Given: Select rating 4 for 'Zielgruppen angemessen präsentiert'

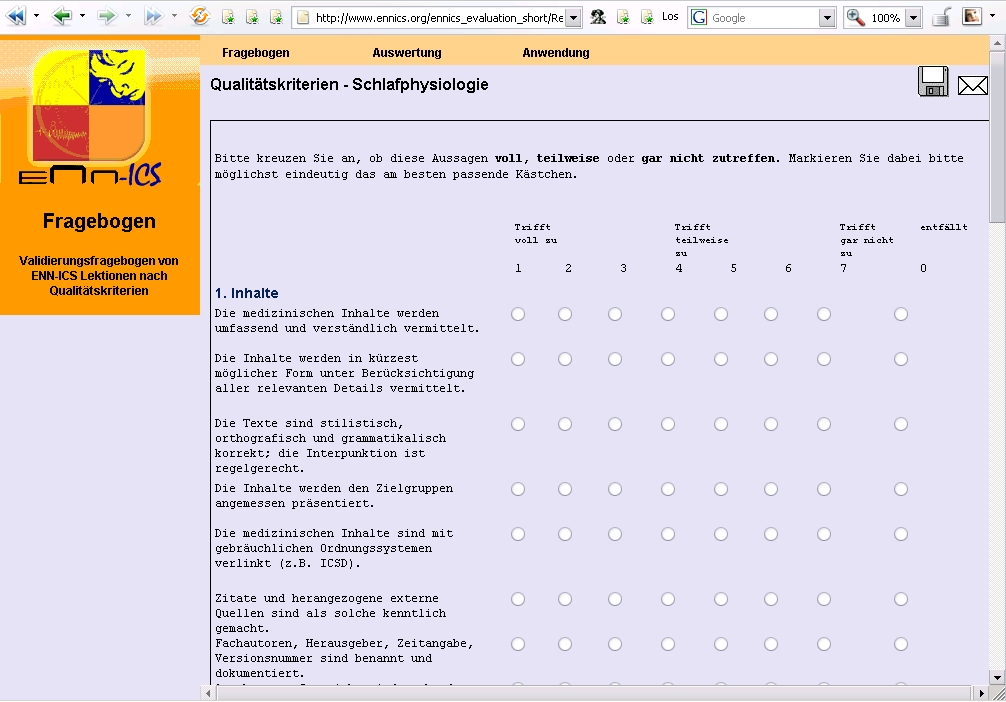Looking at the screenshot, I should 668,489.
